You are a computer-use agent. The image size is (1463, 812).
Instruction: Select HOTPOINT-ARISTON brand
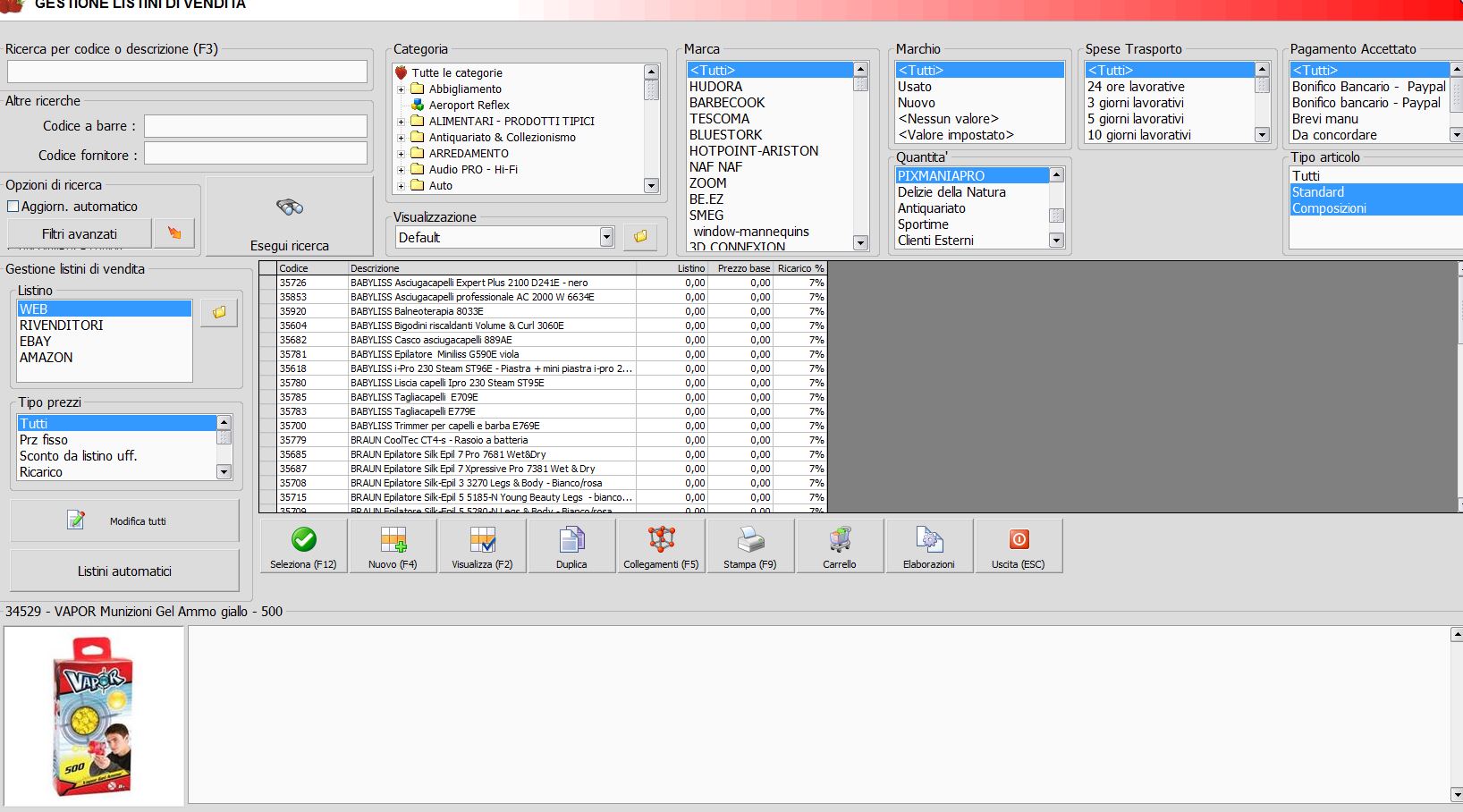(x=770, y=151)
